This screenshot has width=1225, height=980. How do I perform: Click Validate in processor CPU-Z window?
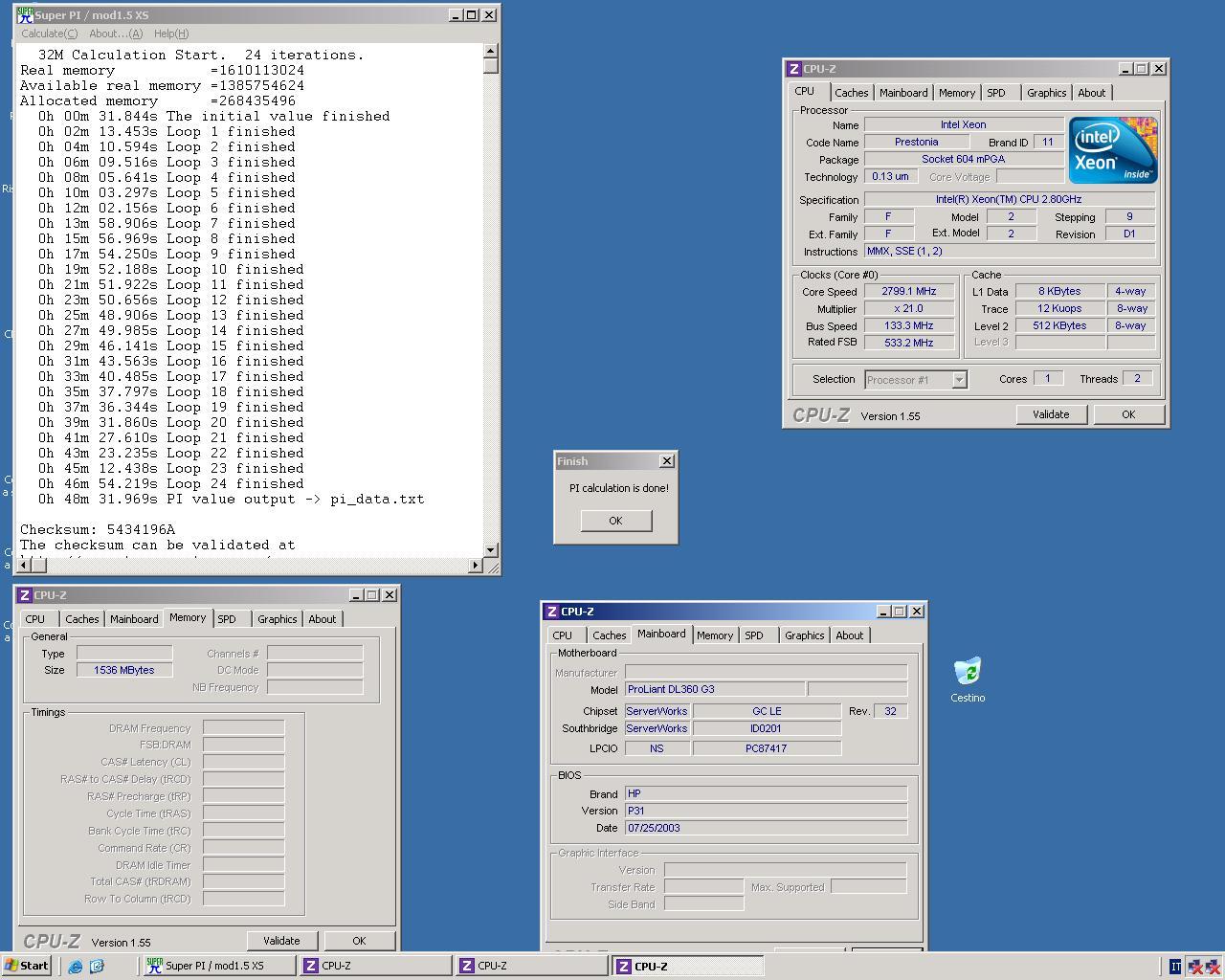click(1050, 414)
